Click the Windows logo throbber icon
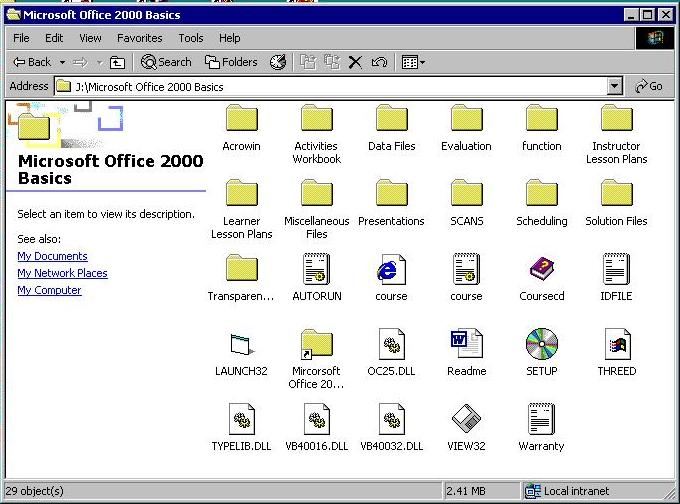680x504 pixels. 655,38
